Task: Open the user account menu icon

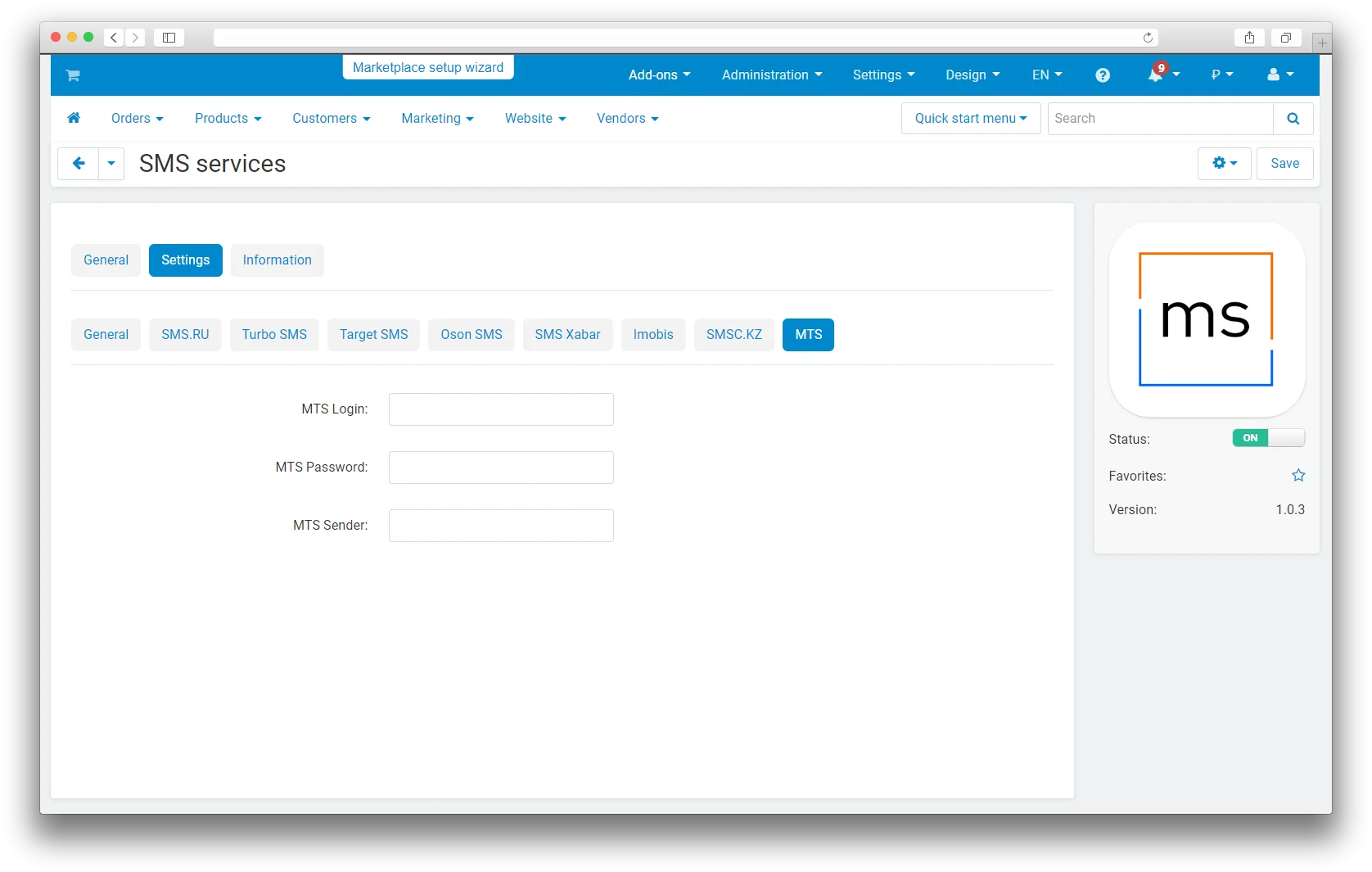Action: click(1280, 75)
